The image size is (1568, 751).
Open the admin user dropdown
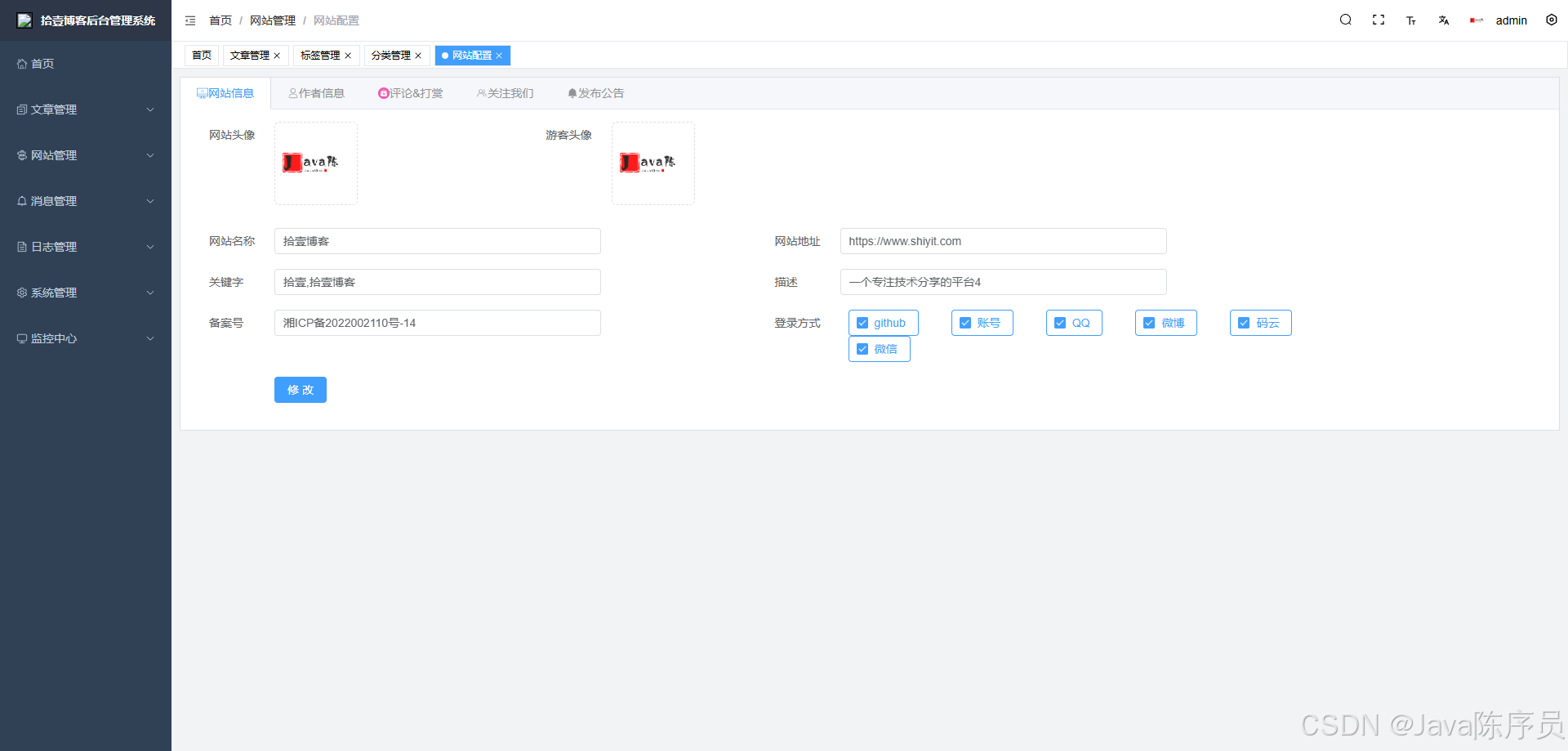point(1511,20)
